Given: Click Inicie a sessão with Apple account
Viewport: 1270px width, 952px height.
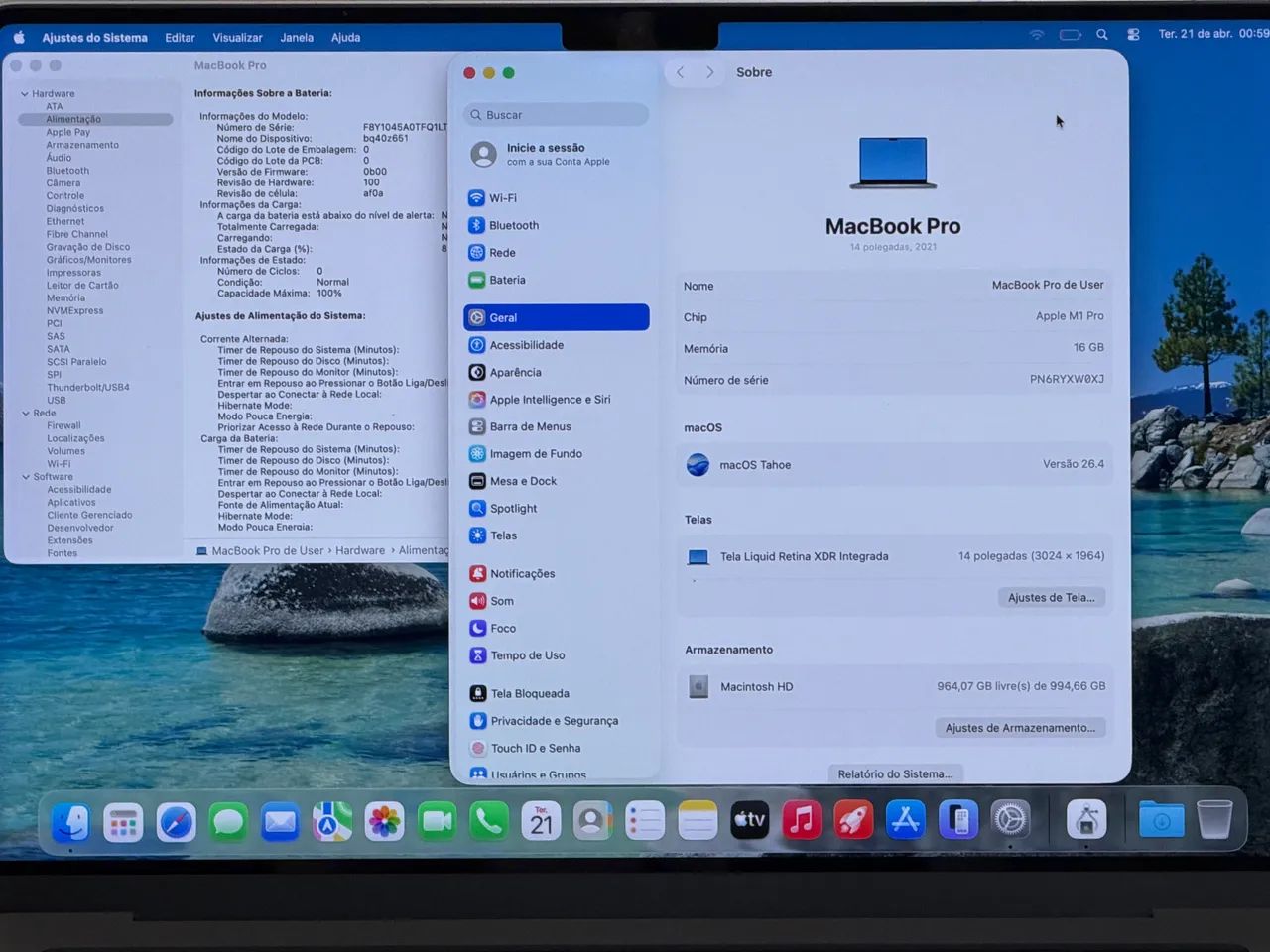Looking at the screenshot, I should click(556, 154).
